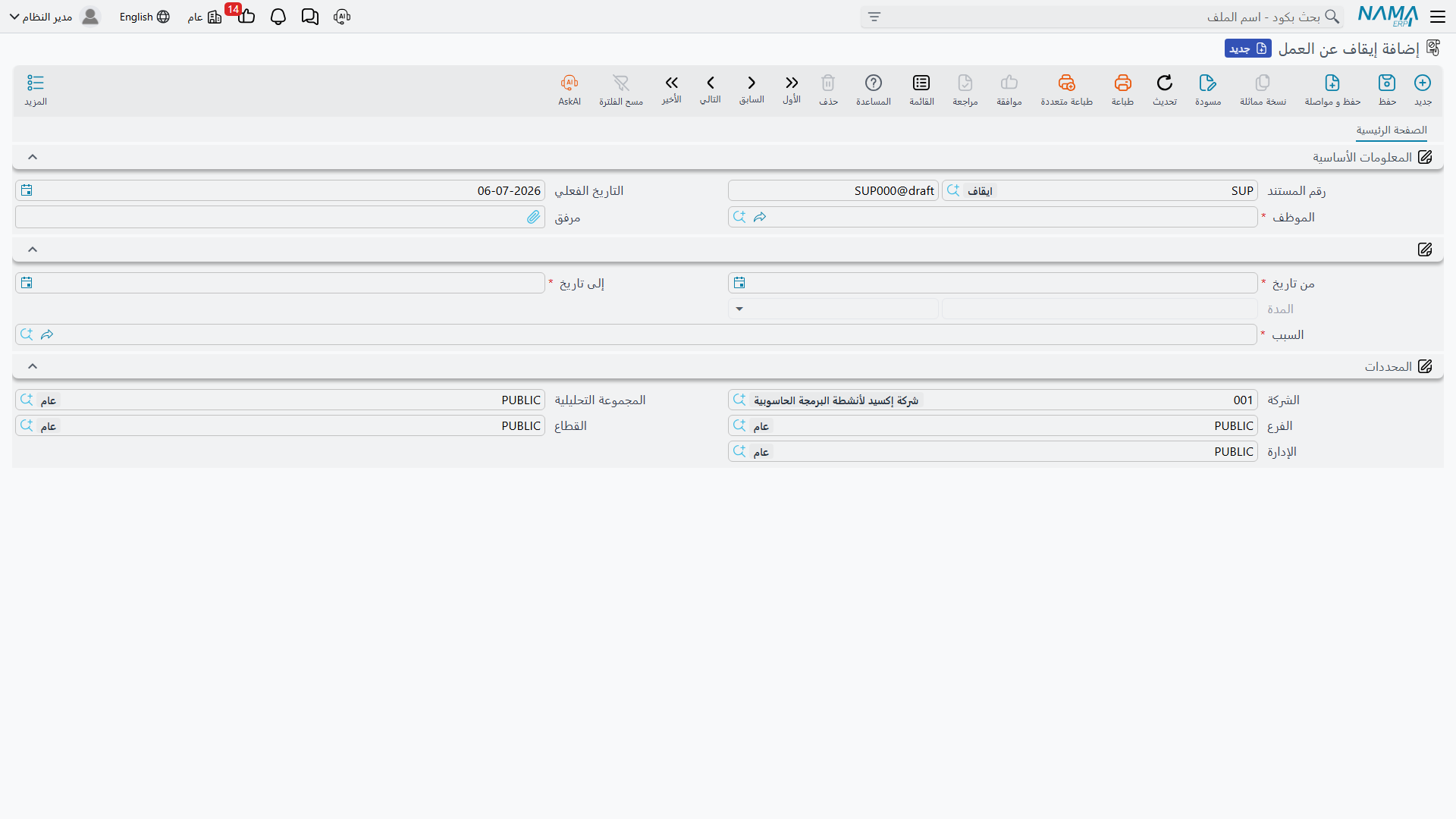Click the Save (حفظ) toolbar icon
Image resolution: width=1456 pixels, height=819 pixels.
pos(1387,83)
